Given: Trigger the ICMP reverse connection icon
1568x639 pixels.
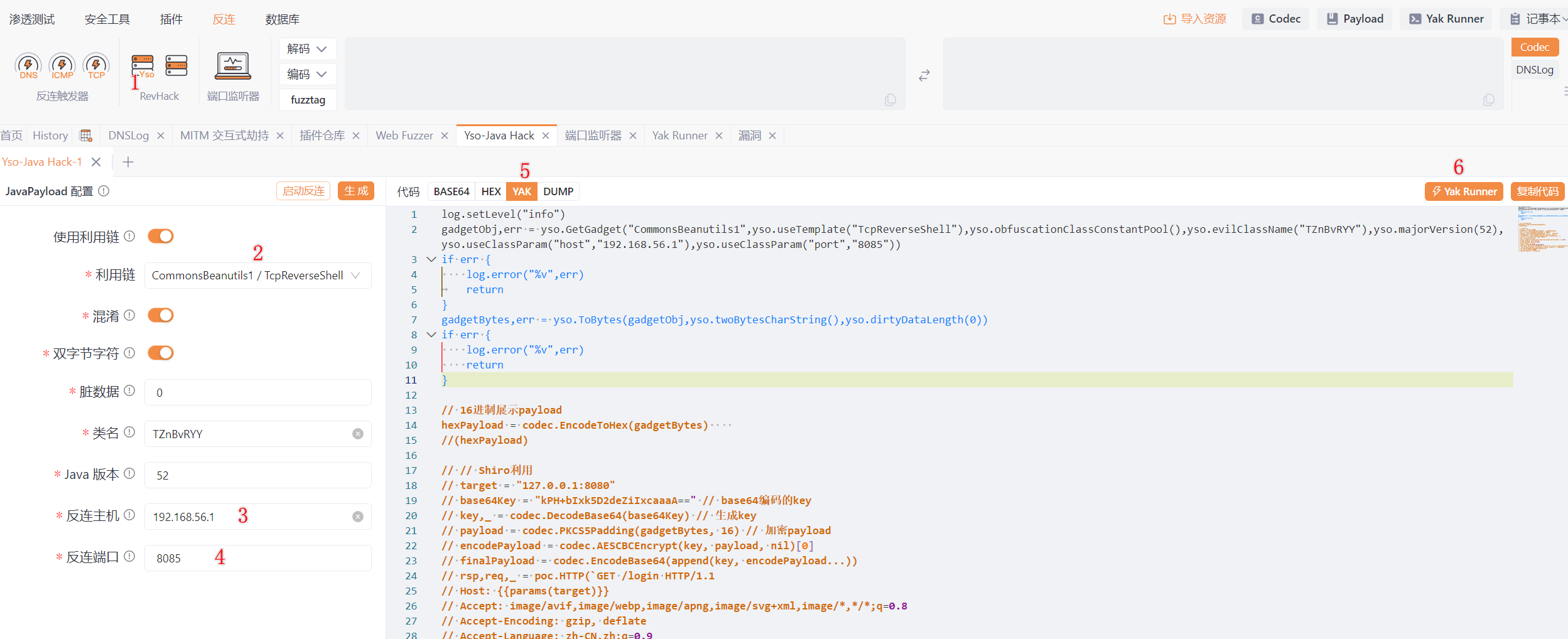Looking at the screenshot, I should click(62, 66).
